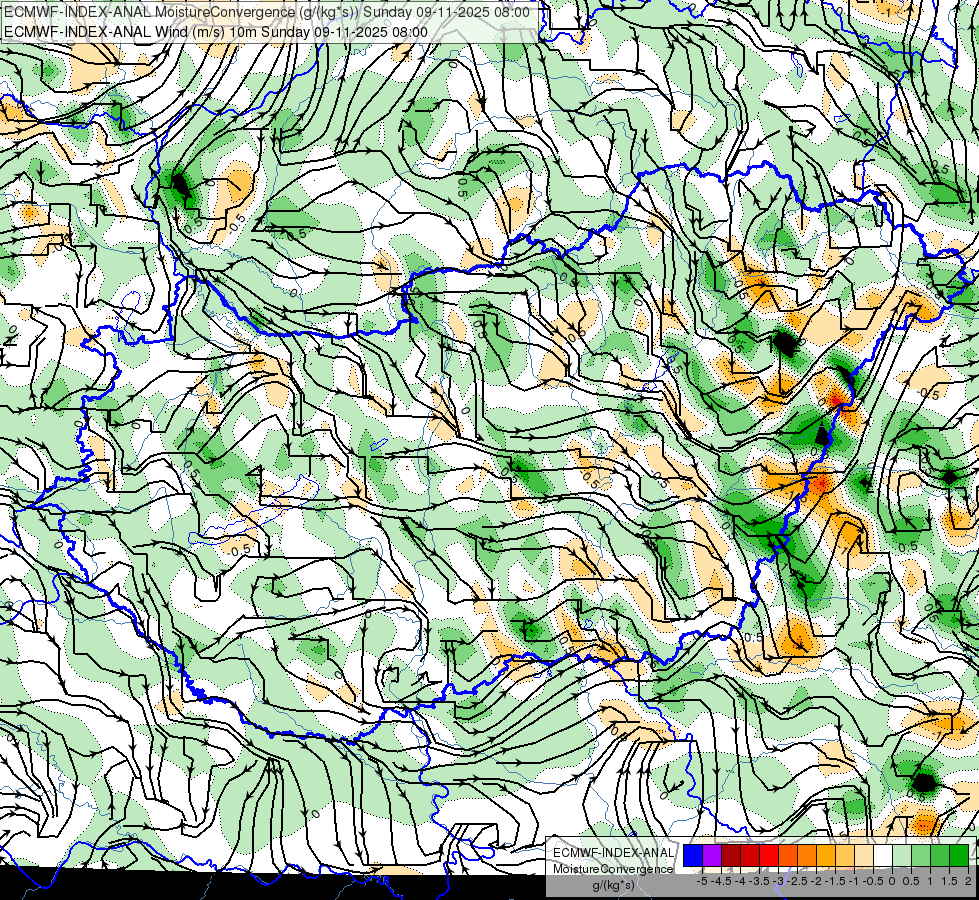Select the darkest red swatch from -4.5 to -4
The width and height of the screenshot is (979, 900).
click(731, 855)
